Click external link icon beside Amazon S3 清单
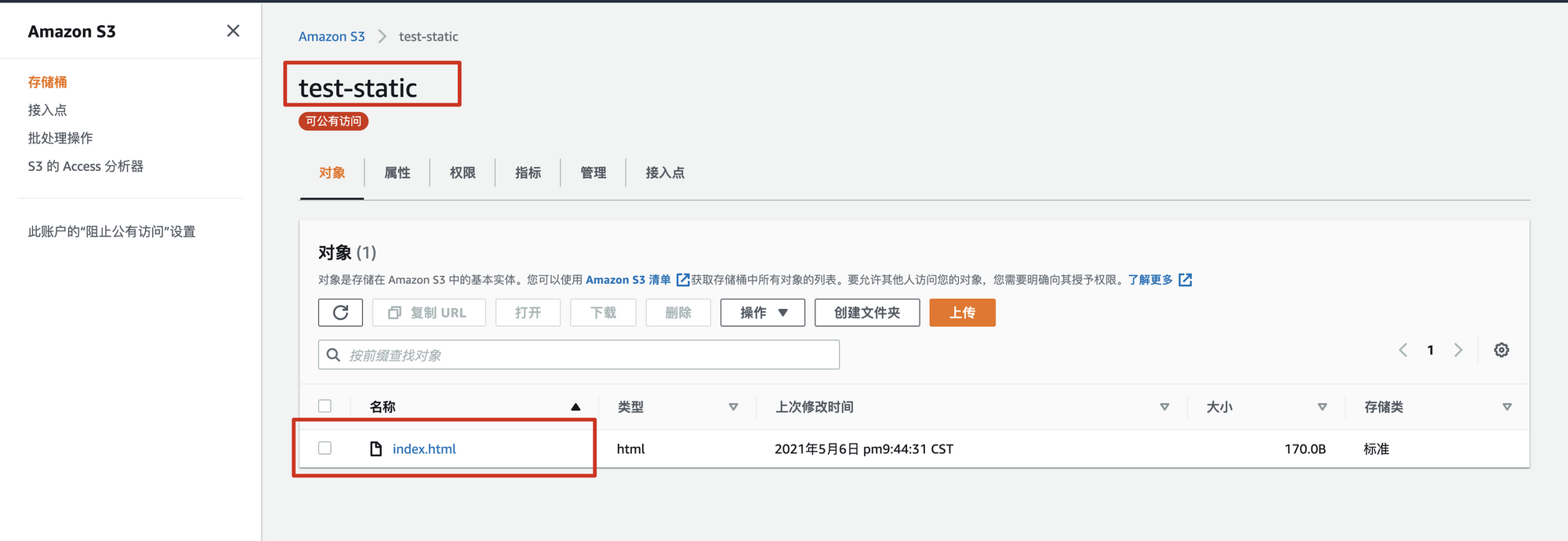Viewport: 1568px width, 541px height. [683, 280]
